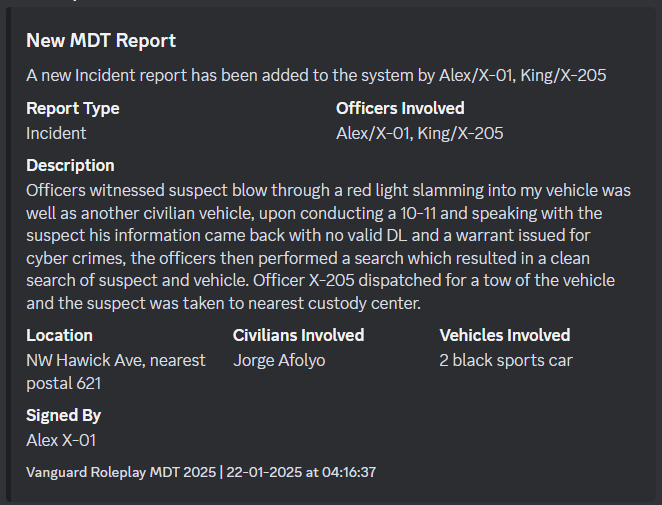Click the Vanguard Roleplay MDT 2025 footer
This screenshot has width=662, height=505.
(121, 472)
